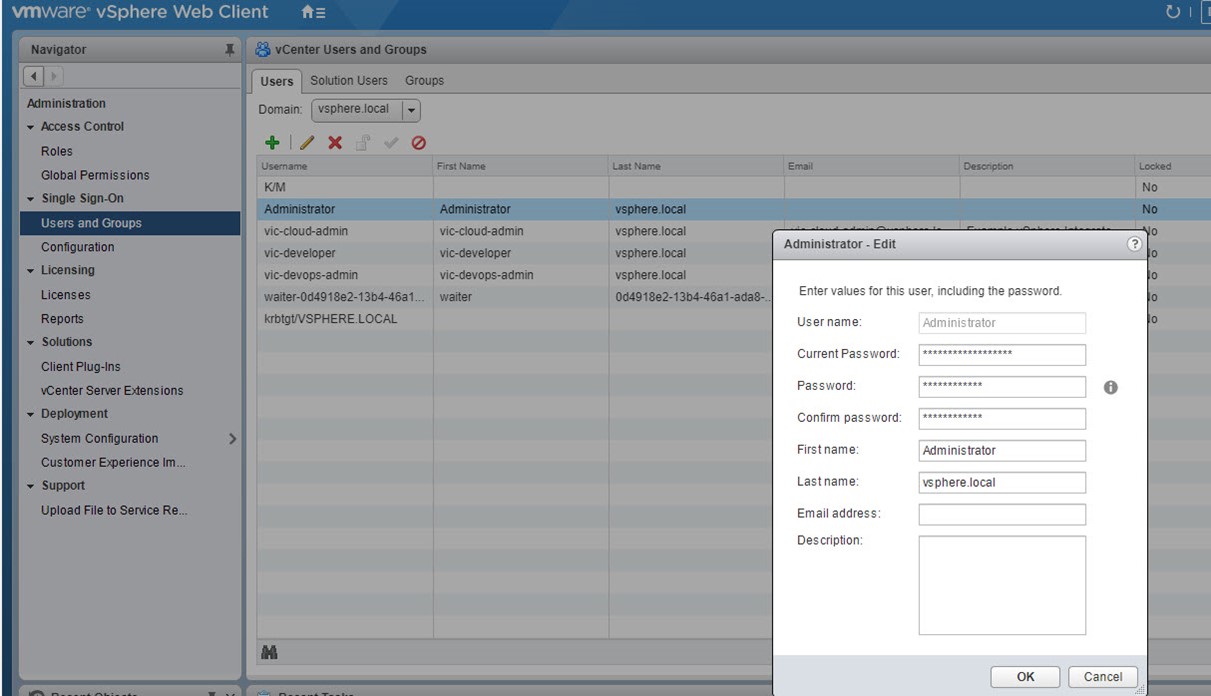Screen dimensions: 1211x696
Task: Go back using Navigator history arrow
Action: tap(34, 76)
